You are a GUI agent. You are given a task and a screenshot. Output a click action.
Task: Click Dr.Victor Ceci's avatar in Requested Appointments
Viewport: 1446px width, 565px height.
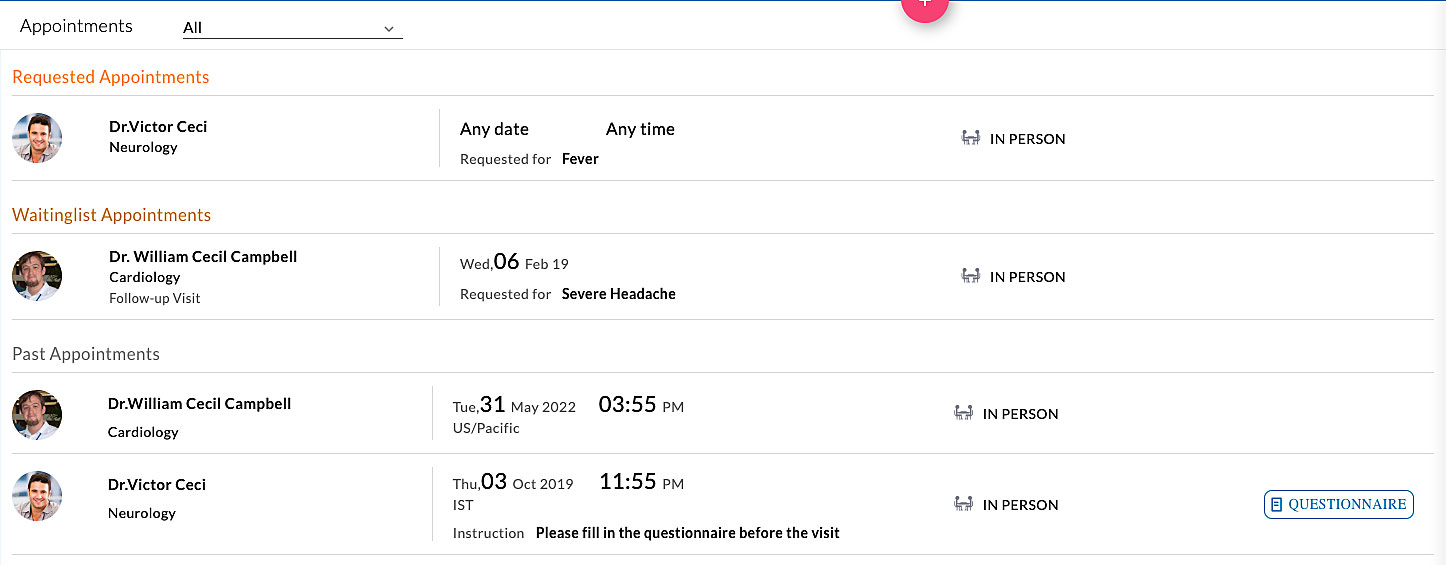(x=37, y=138)
